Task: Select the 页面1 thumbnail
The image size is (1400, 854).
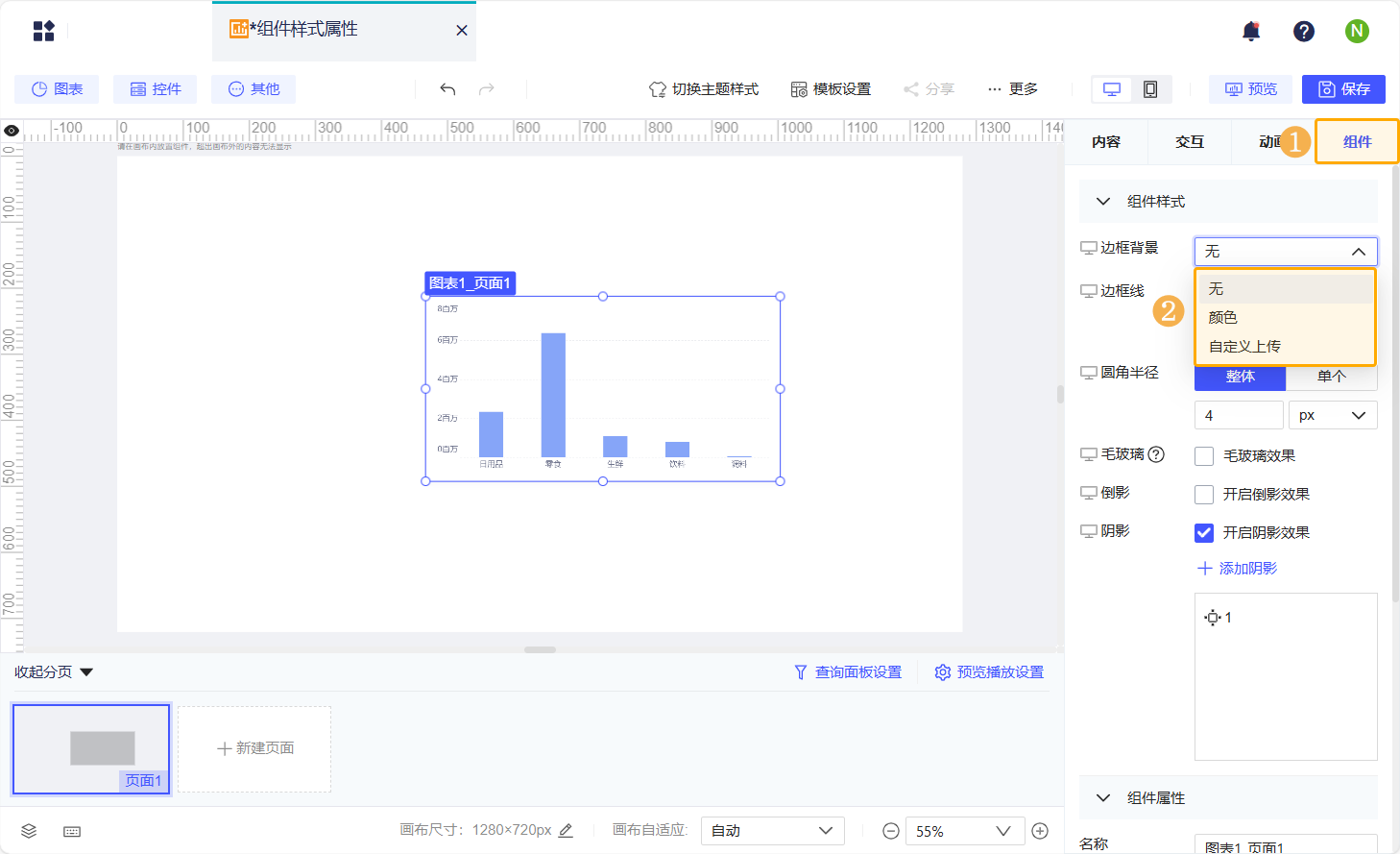Action: 91,749
